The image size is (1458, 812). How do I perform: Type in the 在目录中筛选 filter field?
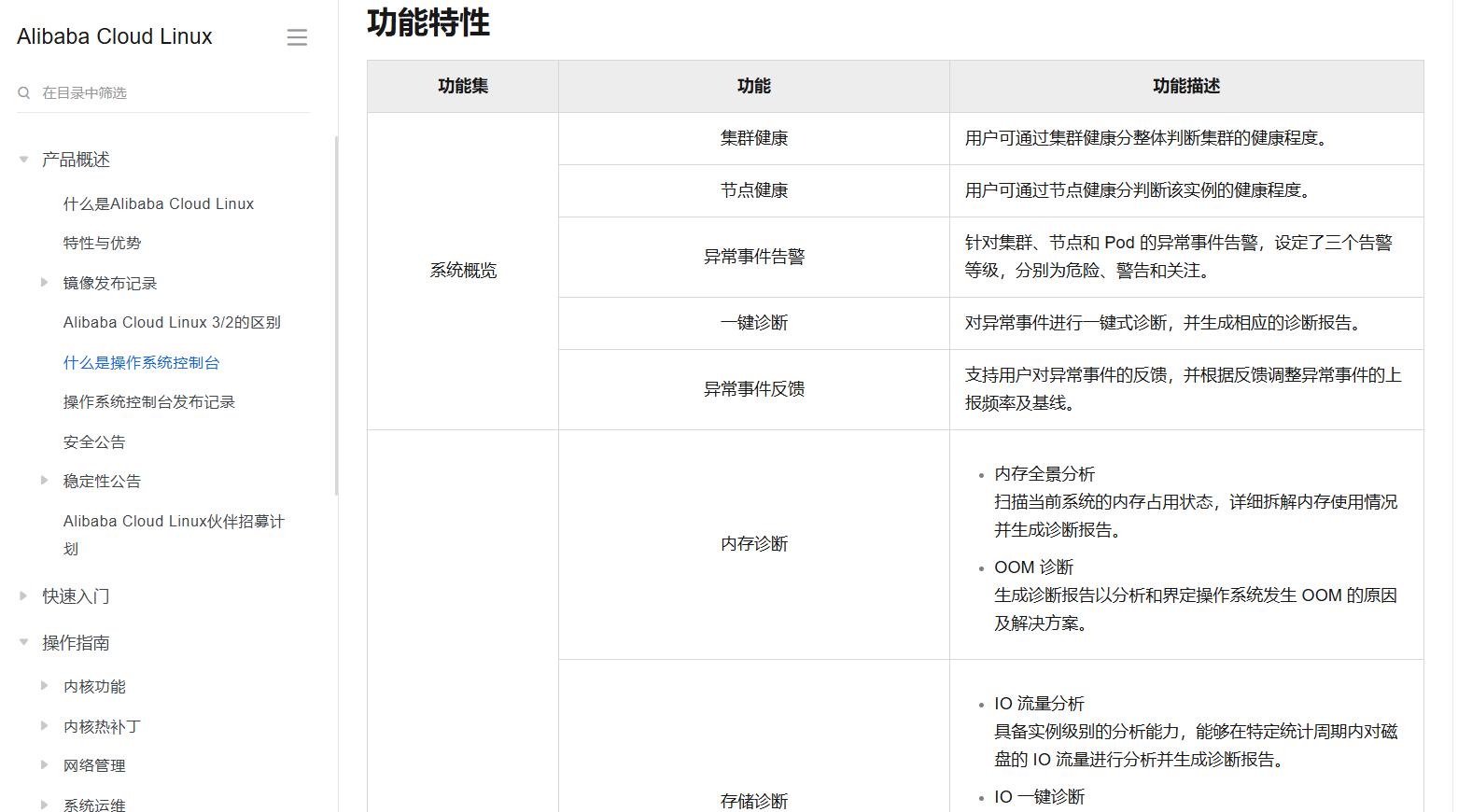168,93
